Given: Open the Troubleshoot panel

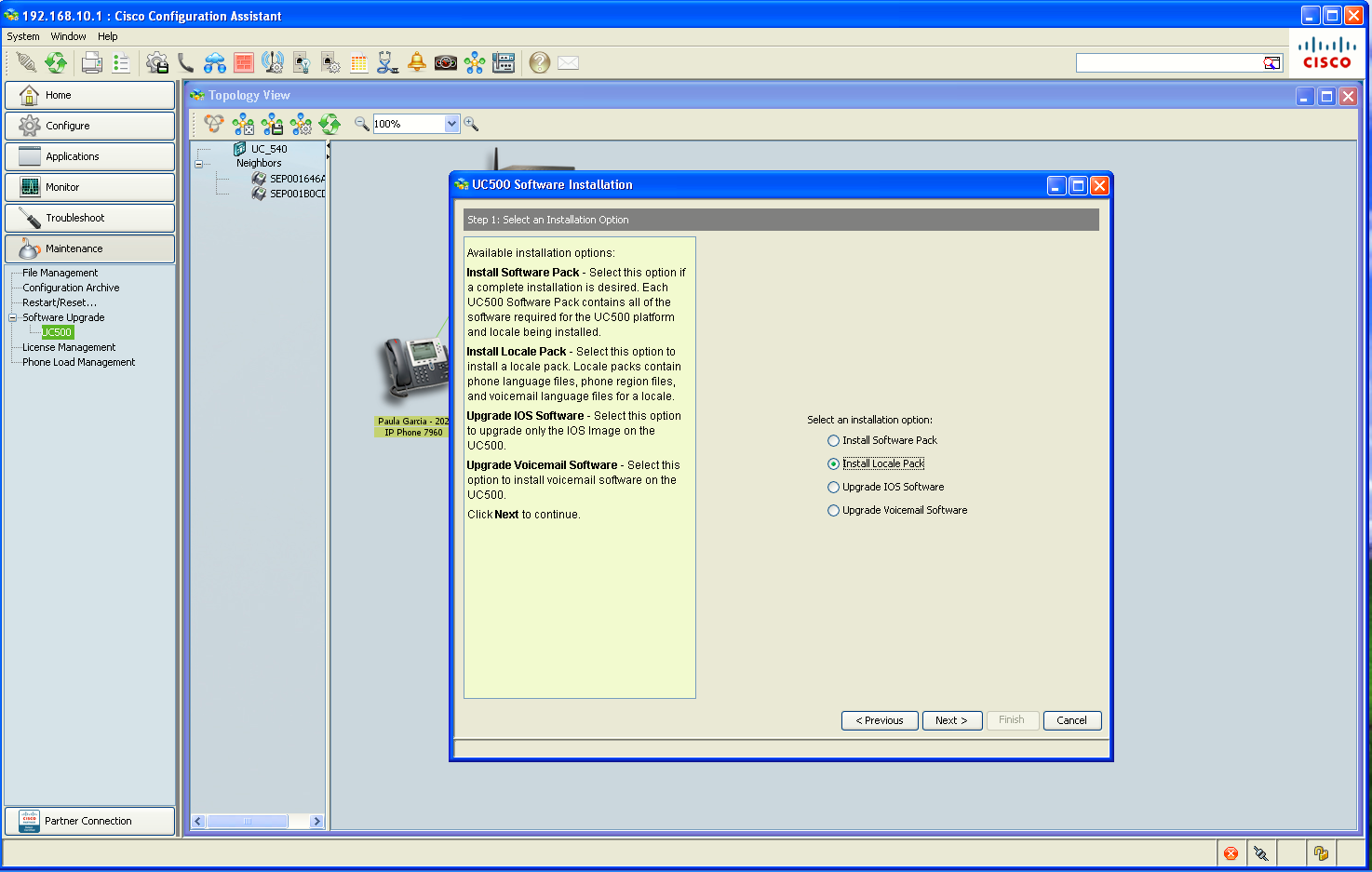Looking at the screenshot, I should 89,218.
